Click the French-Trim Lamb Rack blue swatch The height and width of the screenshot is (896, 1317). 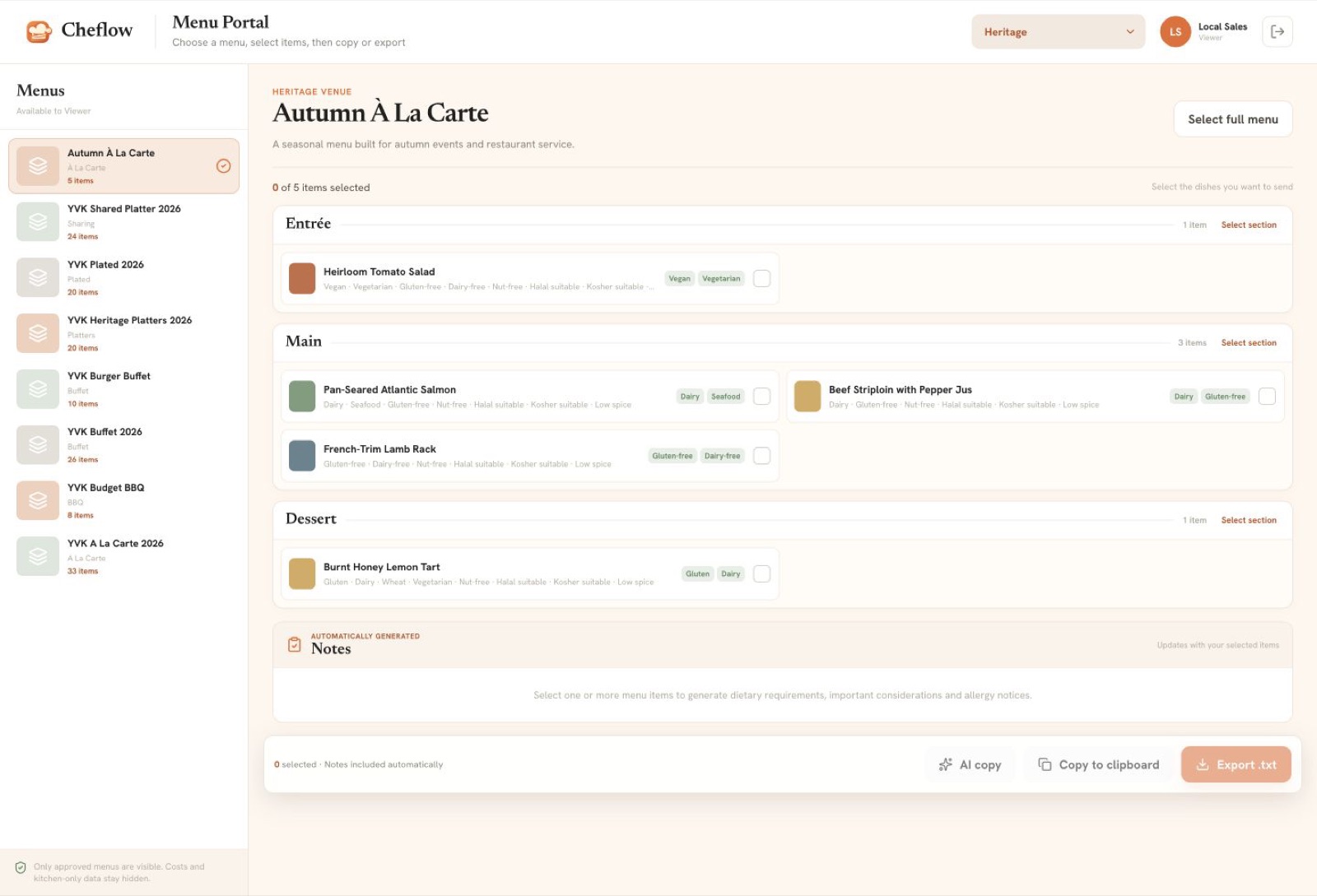pos(302,456)
